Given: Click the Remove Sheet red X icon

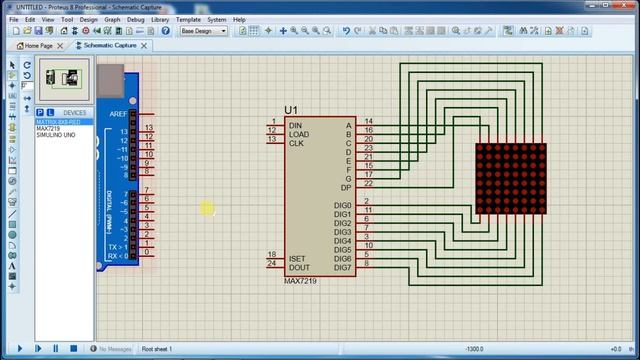Looking at the screenshot, I should coord(560,31).
